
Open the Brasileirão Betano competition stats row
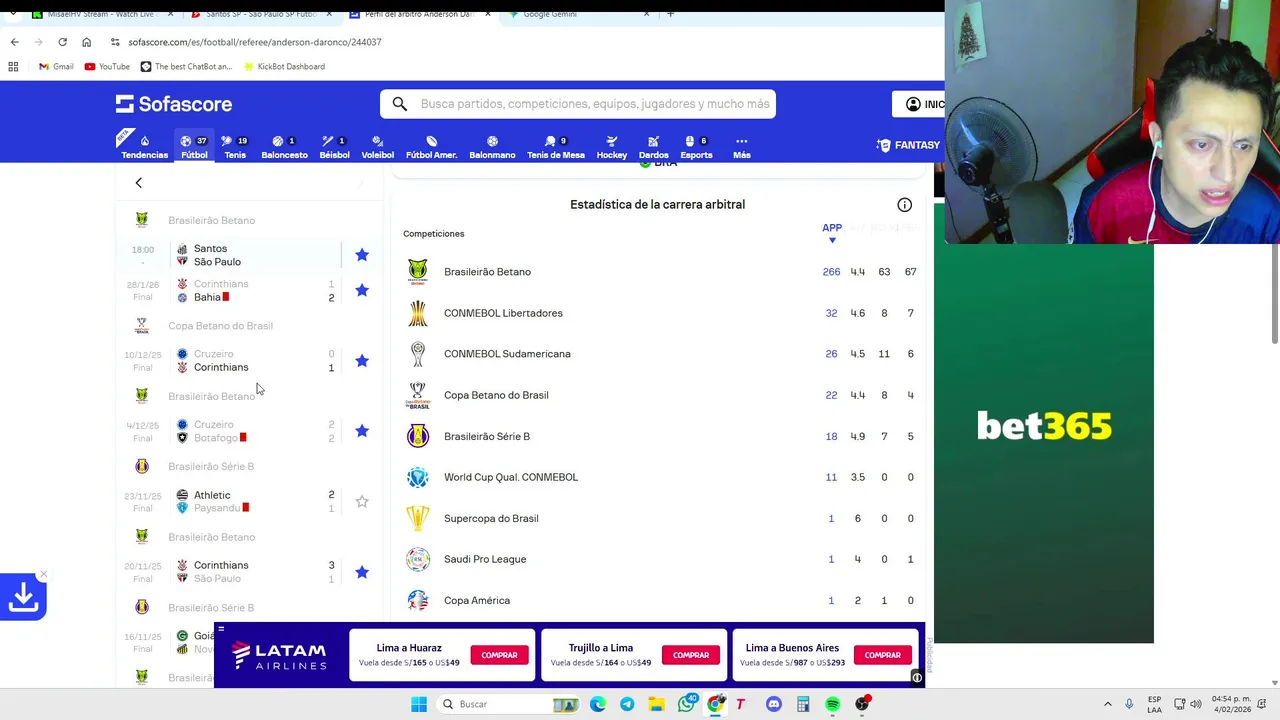coord(660,272)
